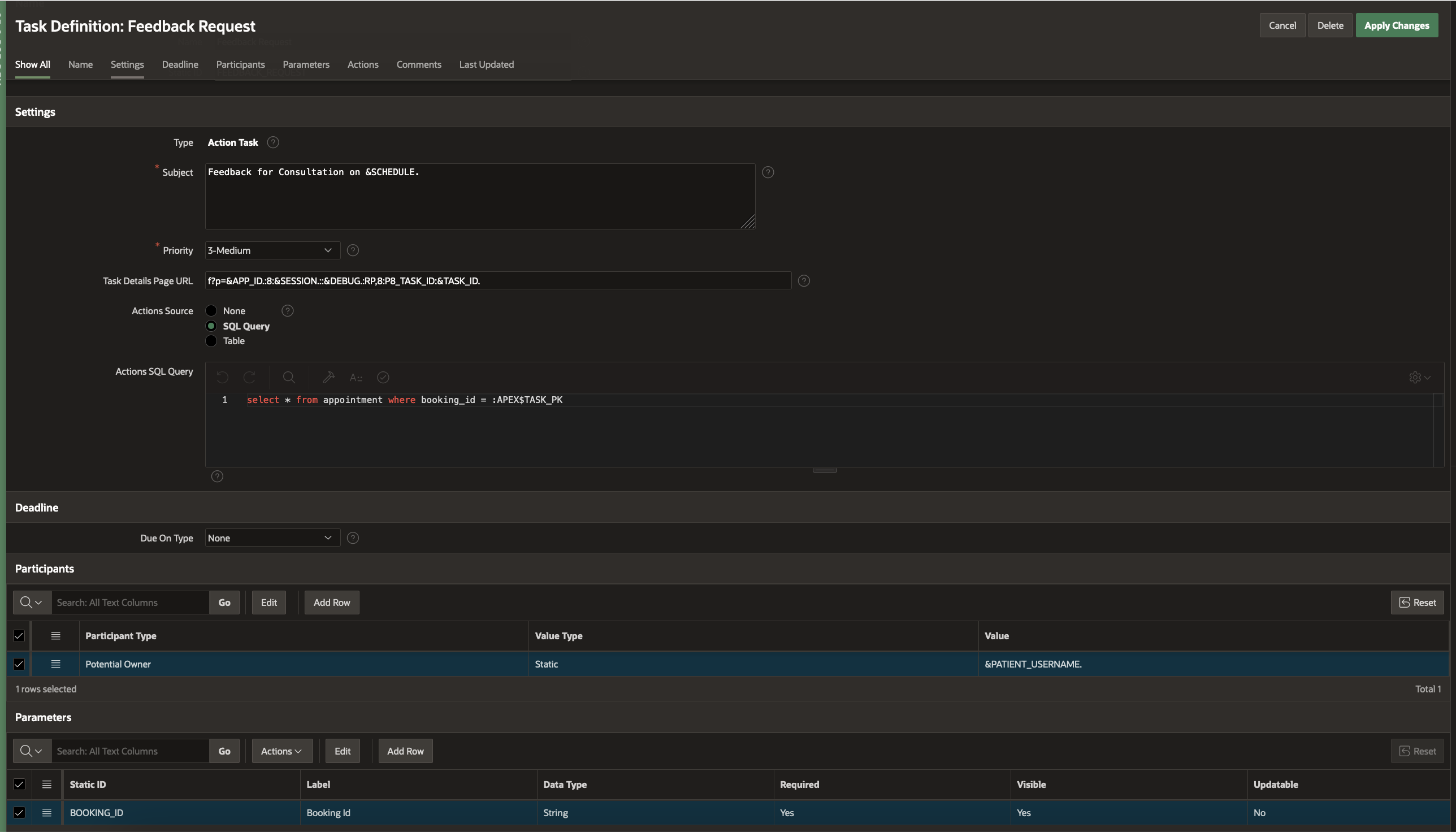Click the query builder wrench icon
Image resolution: width=1456 pixels, height=832 pixels.
pyautogui.click(x=328, y=377)
